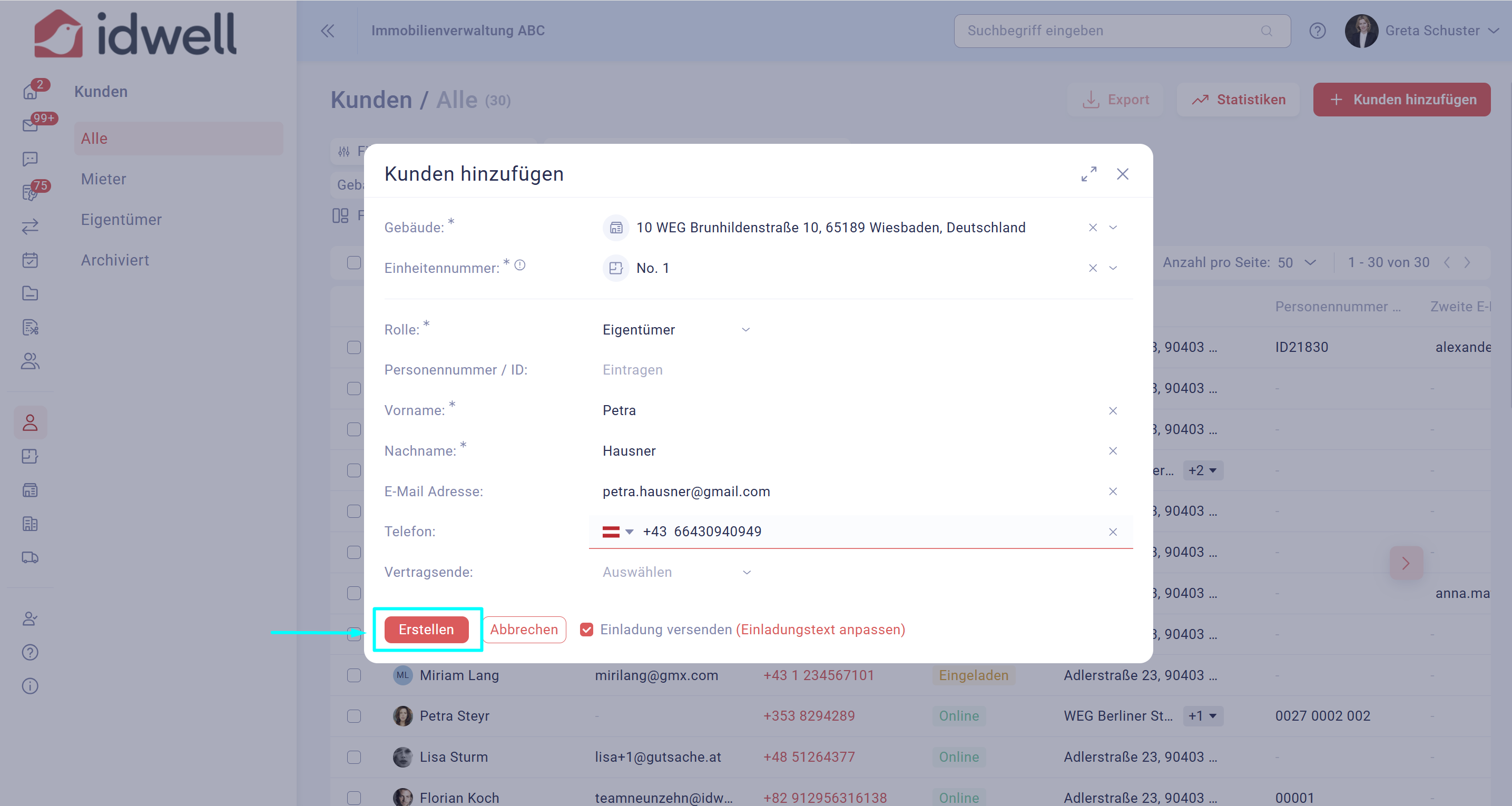Click the Statistiken button
This screenshot has width=1512, height=806.
point(1238,100)
